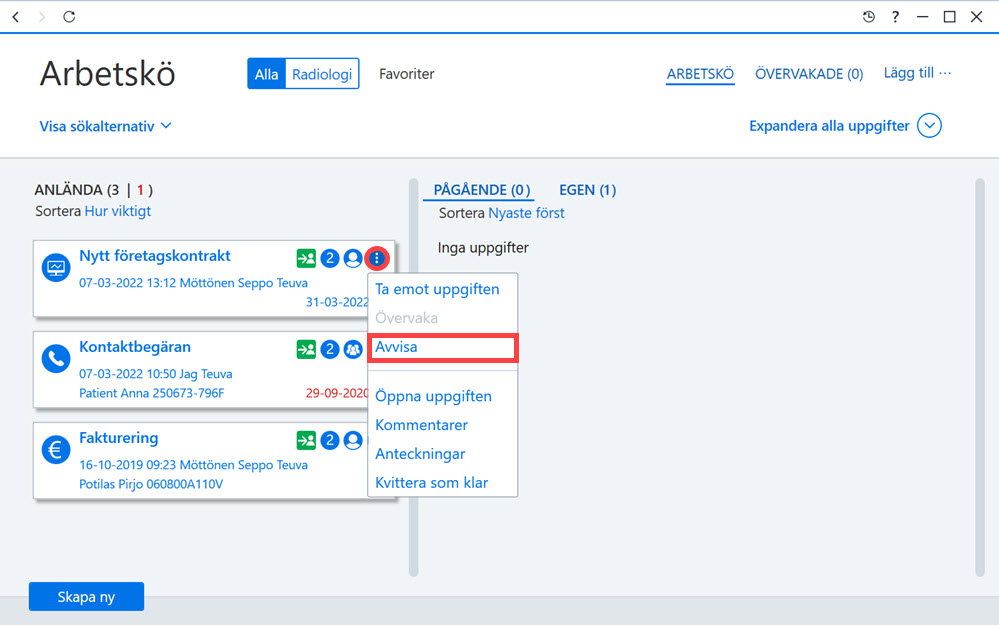Click the Expandera alla uppgifter chevron circle
Viewport: 999px width, 625px height.
tap(929, 126)
